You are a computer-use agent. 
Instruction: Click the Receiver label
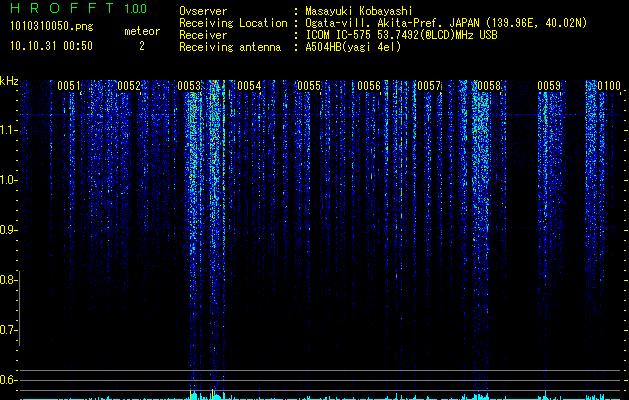pyautogui.click(x=203, y=35)
